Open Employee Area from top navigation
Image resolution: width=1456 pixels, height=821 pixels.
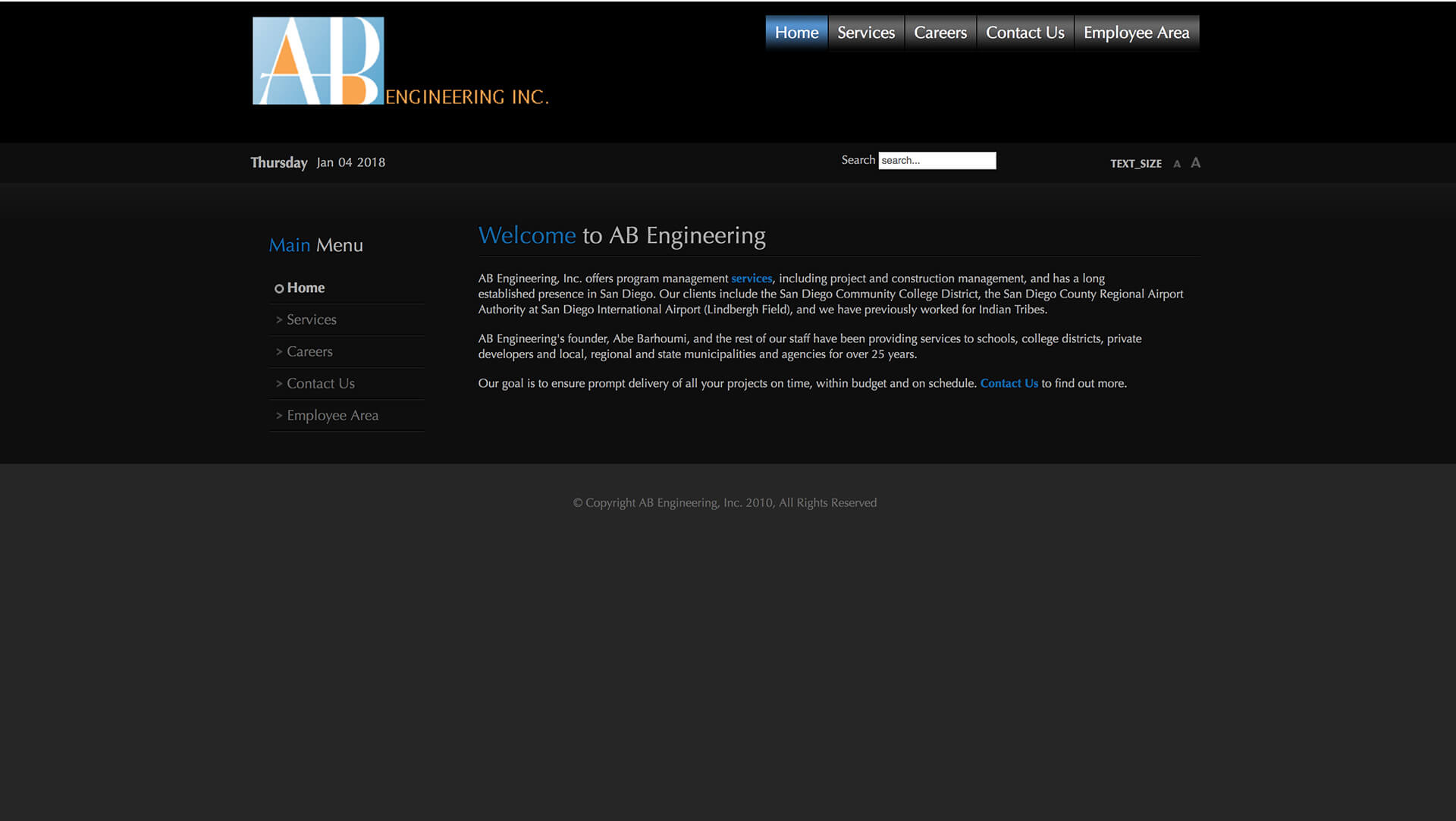tap(1137, 32)
